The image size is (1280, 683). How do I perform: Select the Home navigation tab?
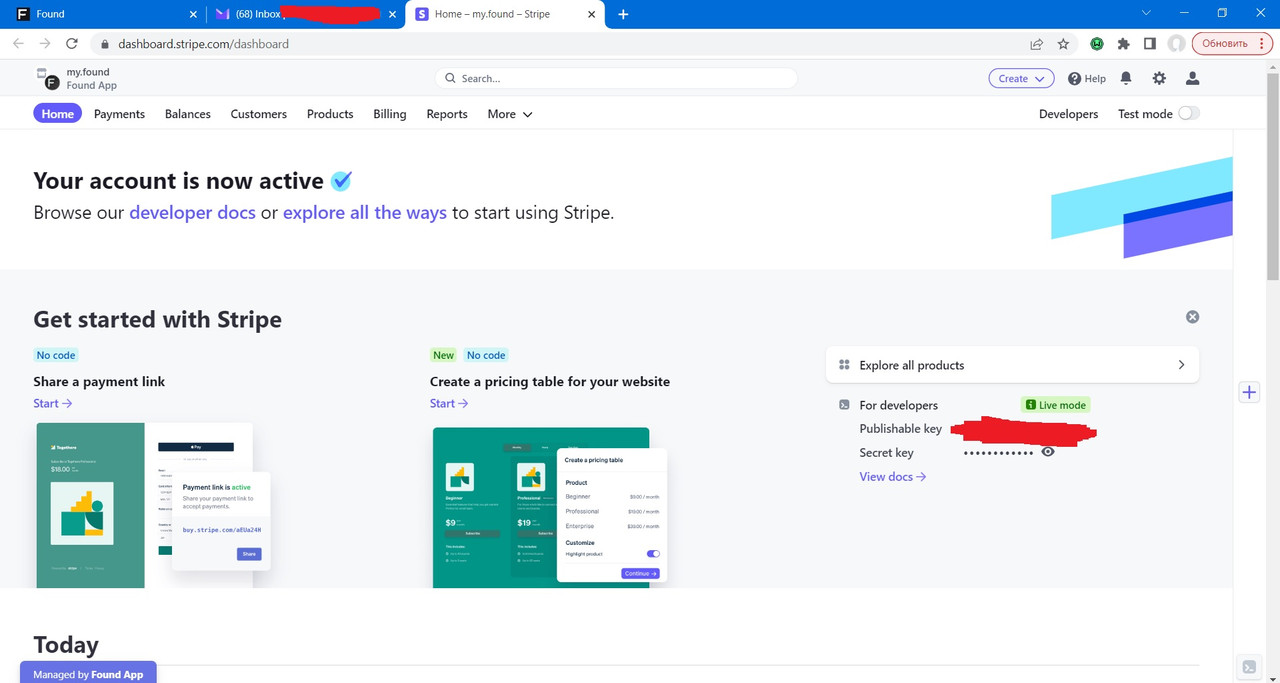[x=57, y=114]
